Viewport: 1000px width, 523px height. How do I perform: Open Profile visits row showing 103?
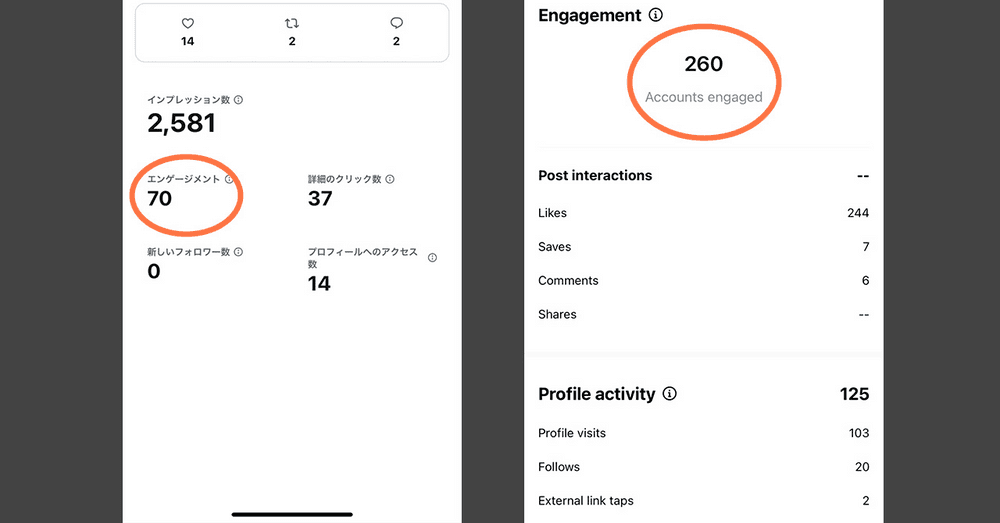[x=703, y=433]
